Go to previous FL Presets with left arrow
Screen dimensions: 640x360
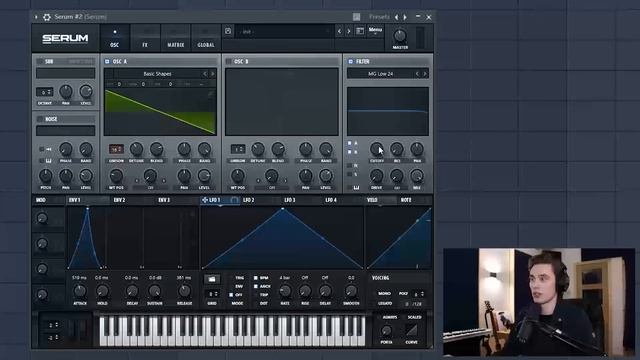tap(396, 17)
